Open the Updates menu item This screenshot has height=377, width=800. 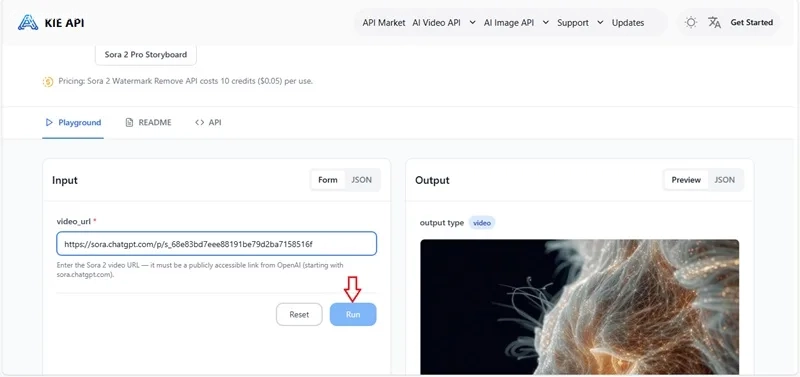(628, 22)
